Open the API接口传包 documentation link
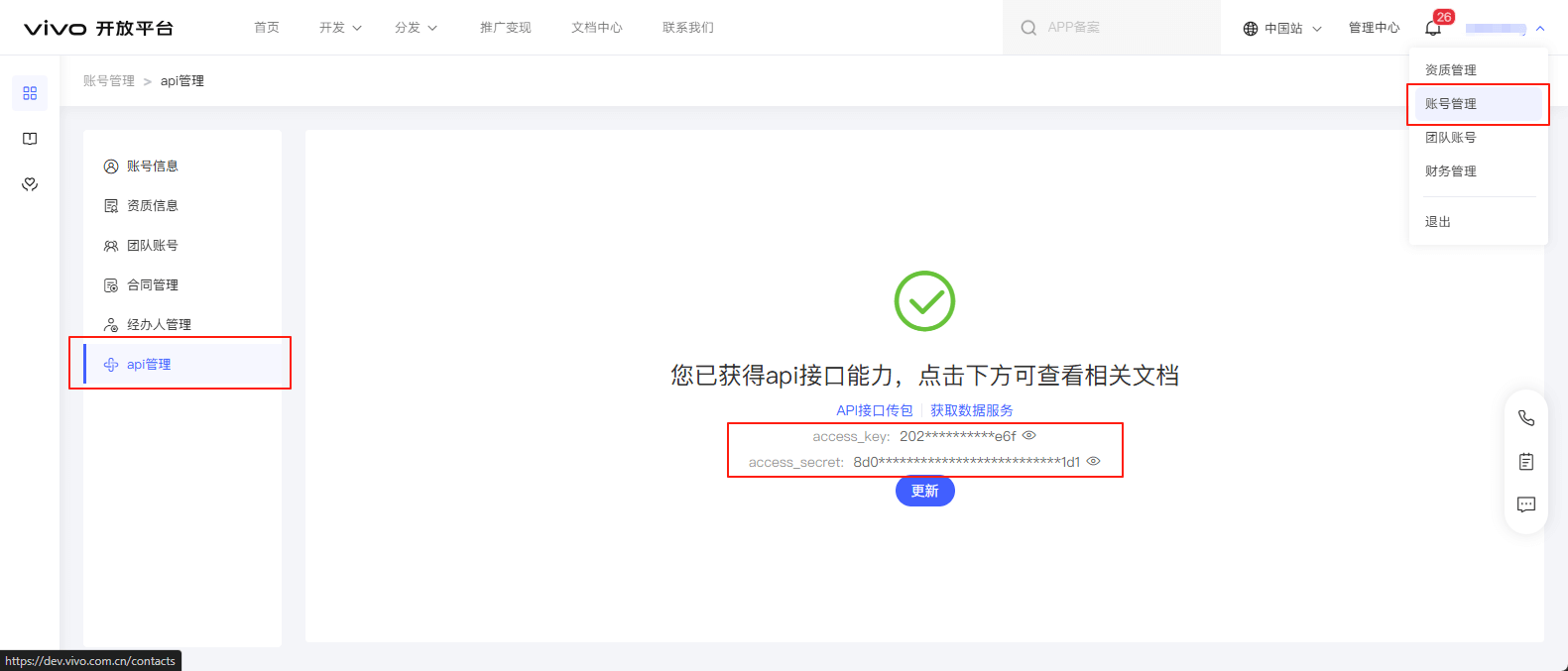This screenshot has height=671, width=1568. [x=874, y=410]
